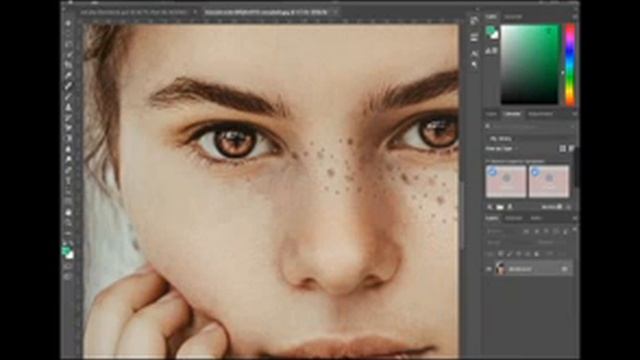
Task: Change screen mode from the toolbar
Action: (68, 277)
